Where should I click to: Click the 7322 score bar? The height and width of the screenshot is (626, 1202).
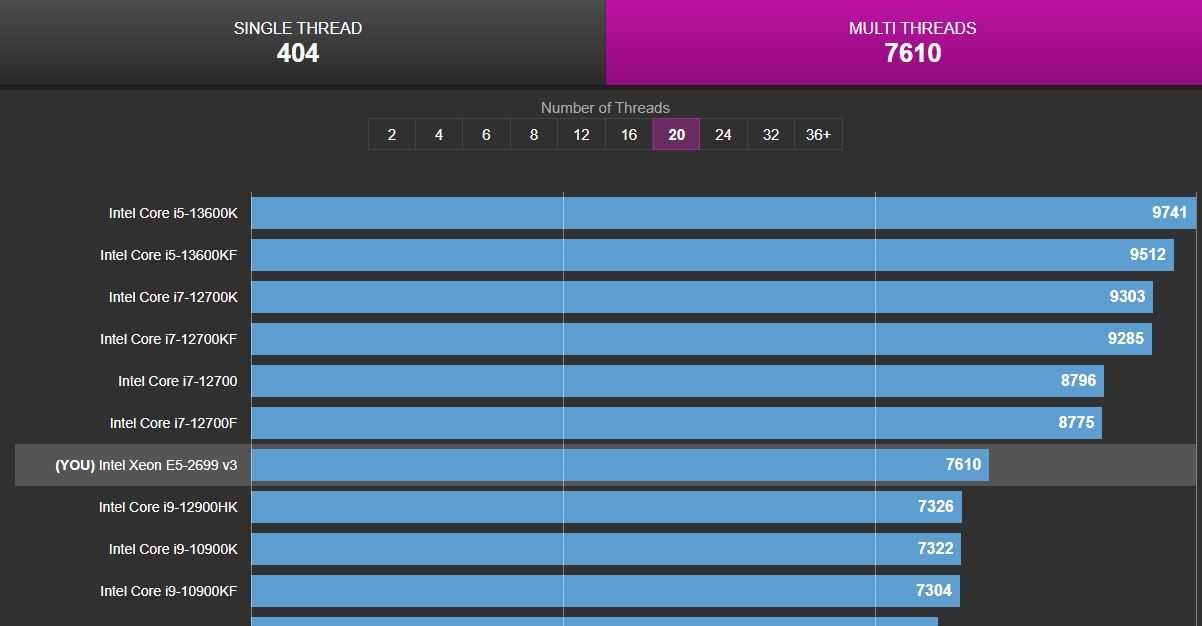[x=606, y=549]
